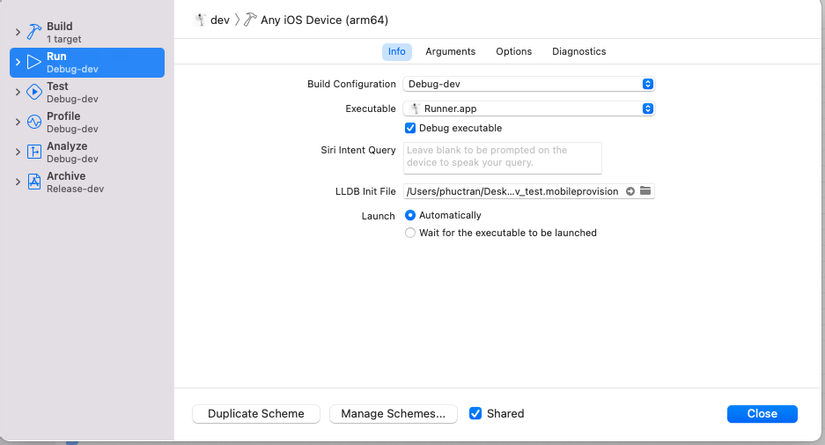Select the Build hammer icon in sidebar

click(x=34, y=32)
